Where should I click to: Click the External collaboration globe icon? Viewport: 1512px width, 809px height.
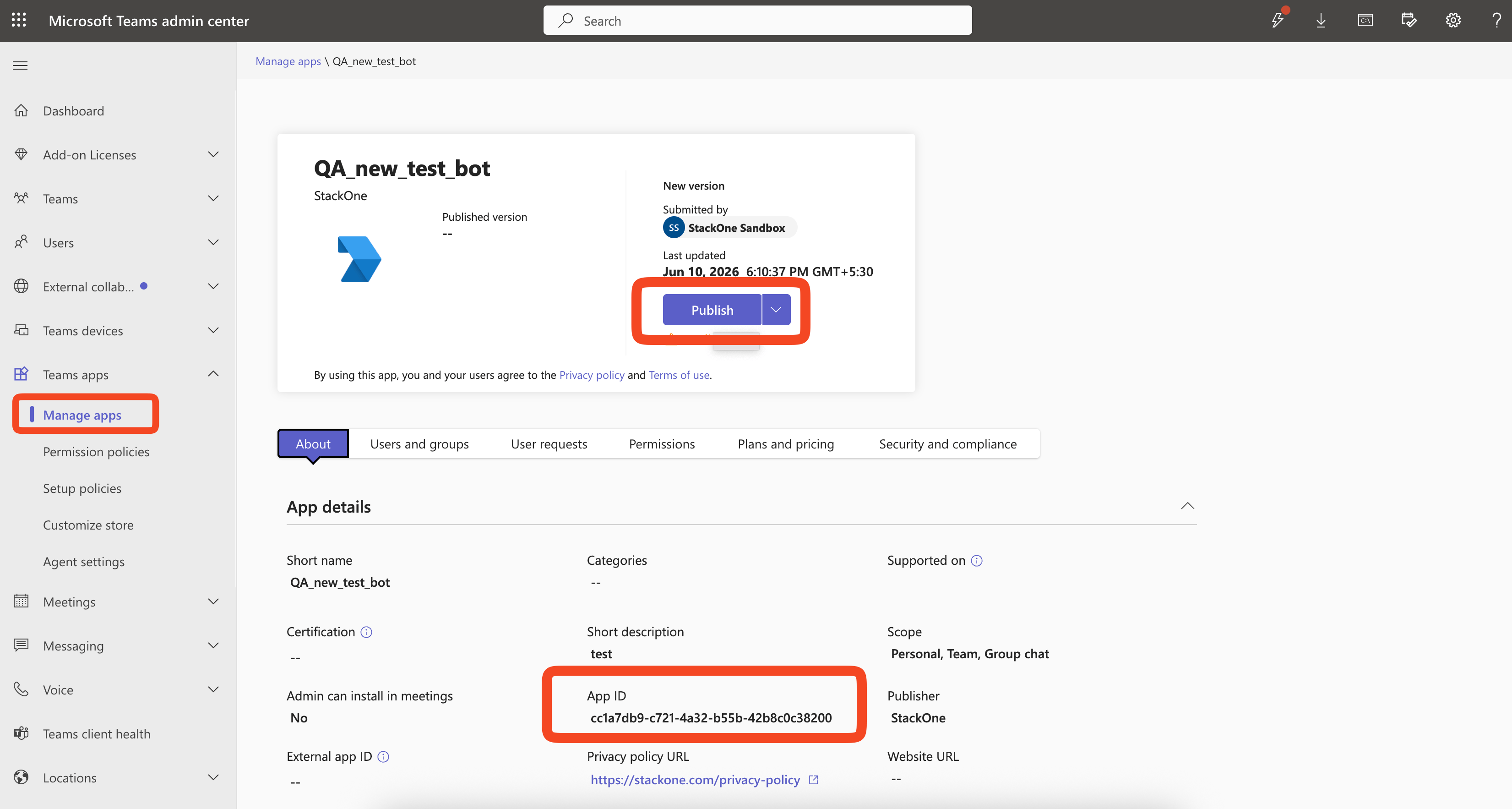click(x=21, y=286)
